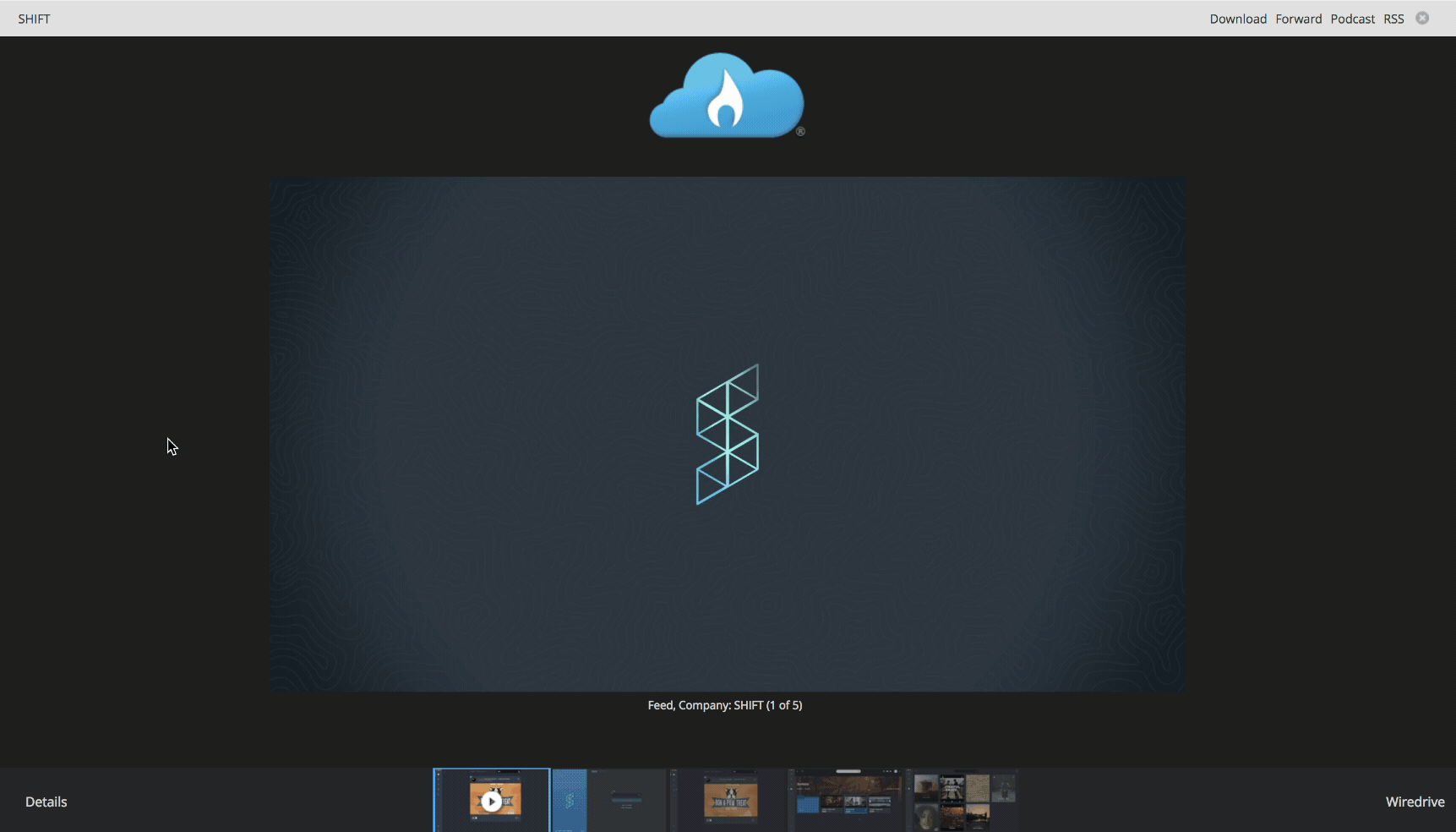Open the Details panel

click(46, 802)
